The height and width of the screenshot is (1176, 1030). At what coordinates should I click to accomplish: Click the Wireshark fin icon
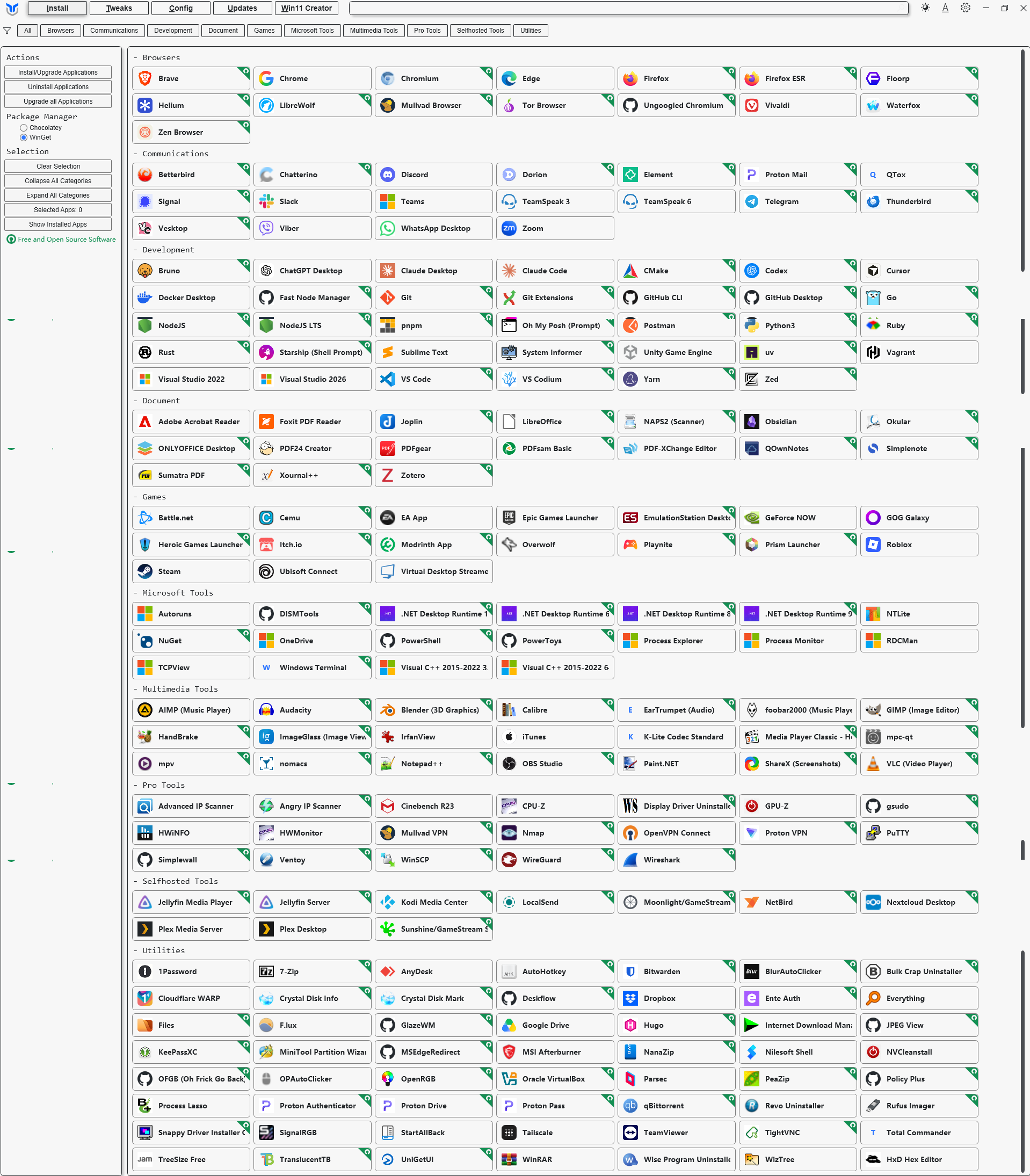pyautogui.click(x=630, y=860)
